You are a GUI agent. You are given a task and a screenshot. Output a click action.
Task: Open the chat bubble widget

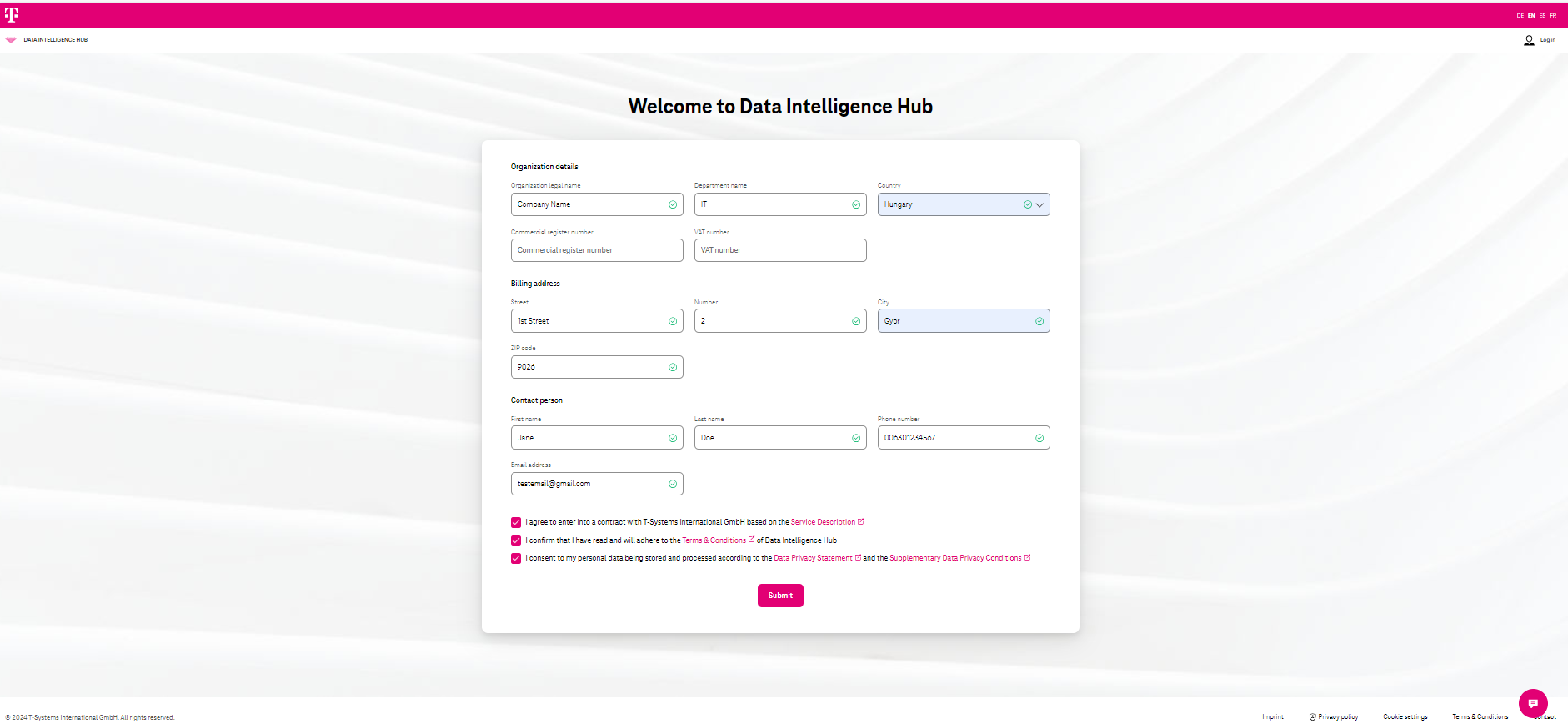click(1533, 703)
